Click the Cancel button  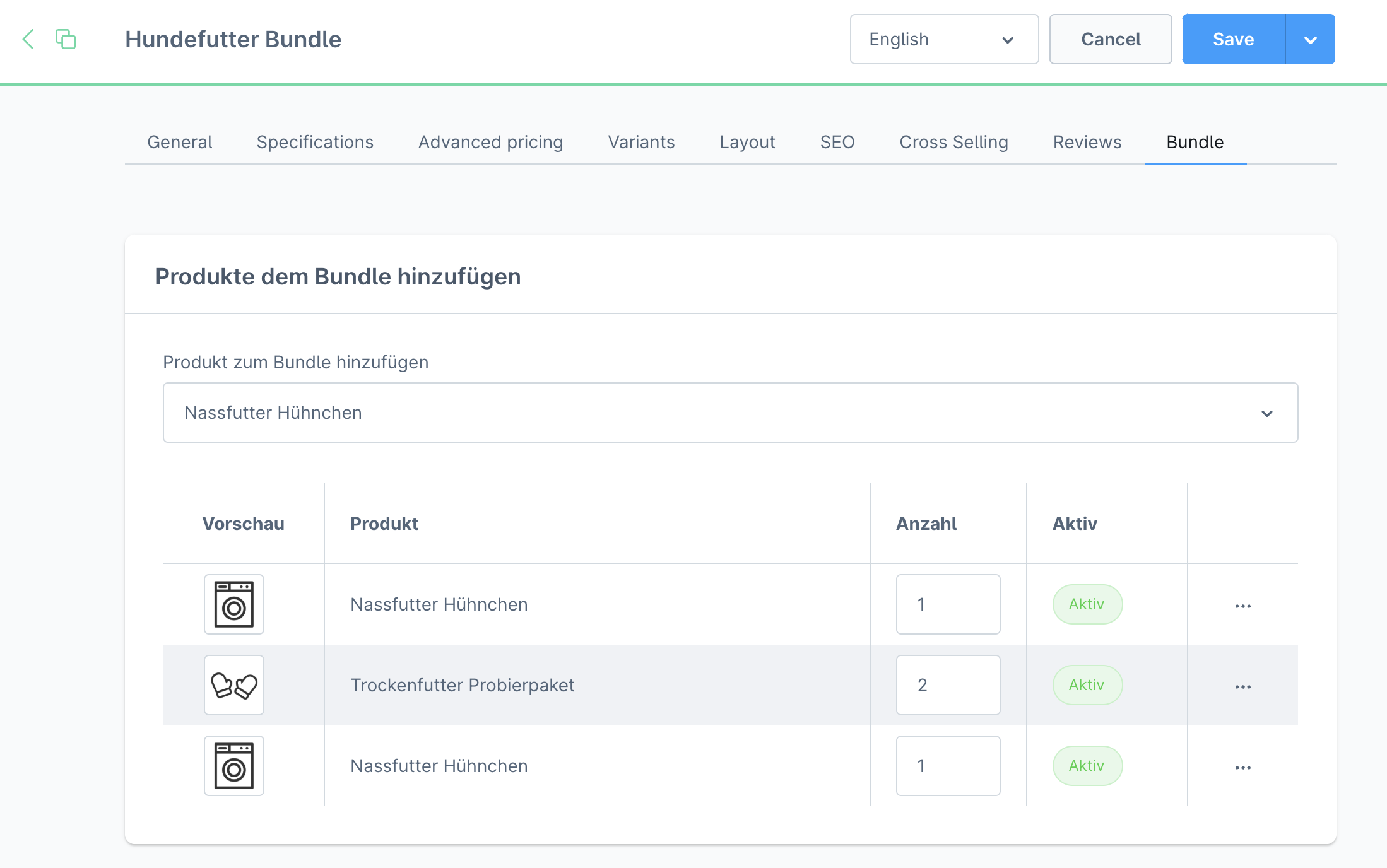1110,39
